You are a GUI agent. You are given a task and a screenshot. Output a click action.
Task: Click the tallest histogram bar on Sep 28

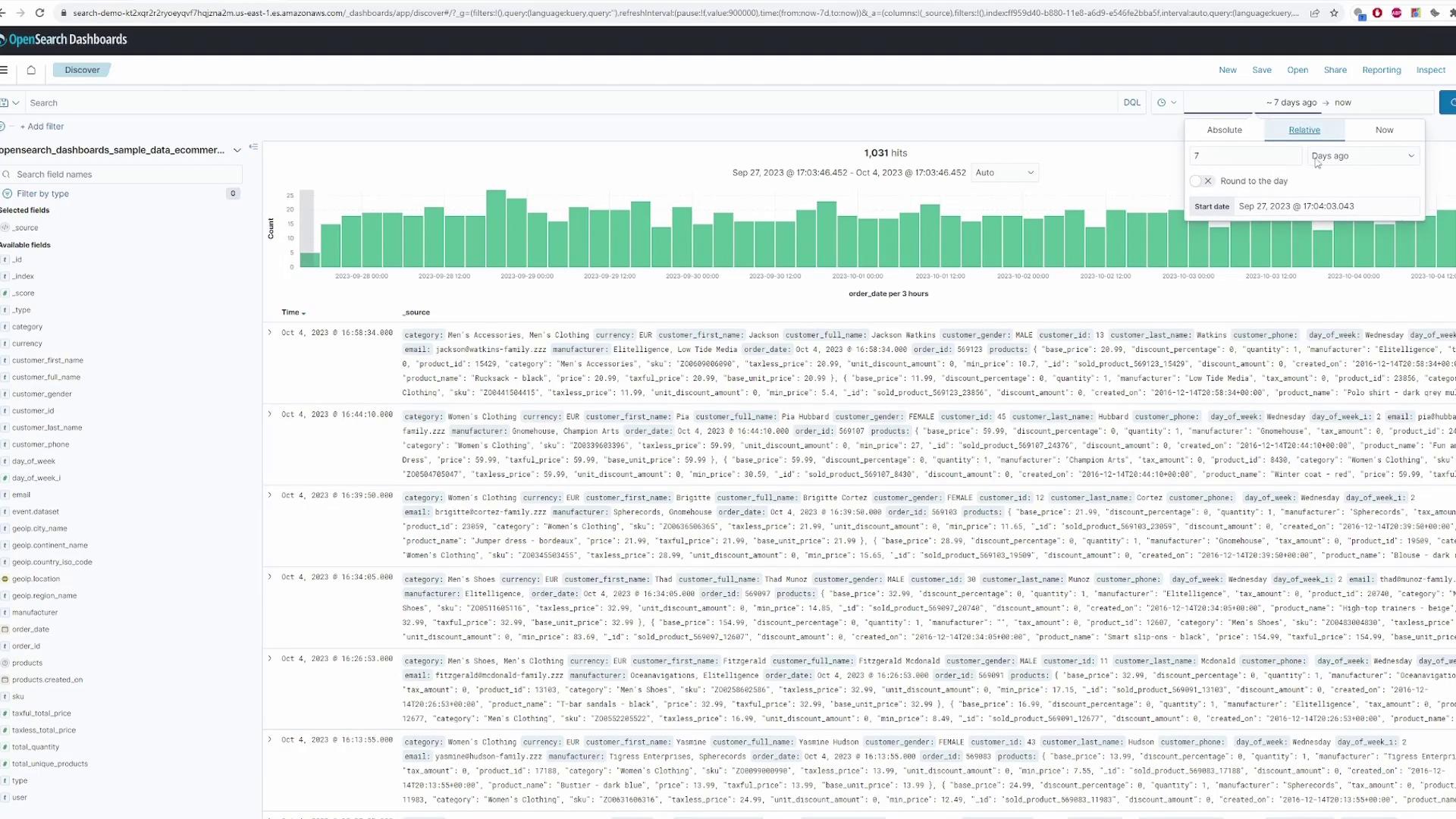tap(496, 228)
